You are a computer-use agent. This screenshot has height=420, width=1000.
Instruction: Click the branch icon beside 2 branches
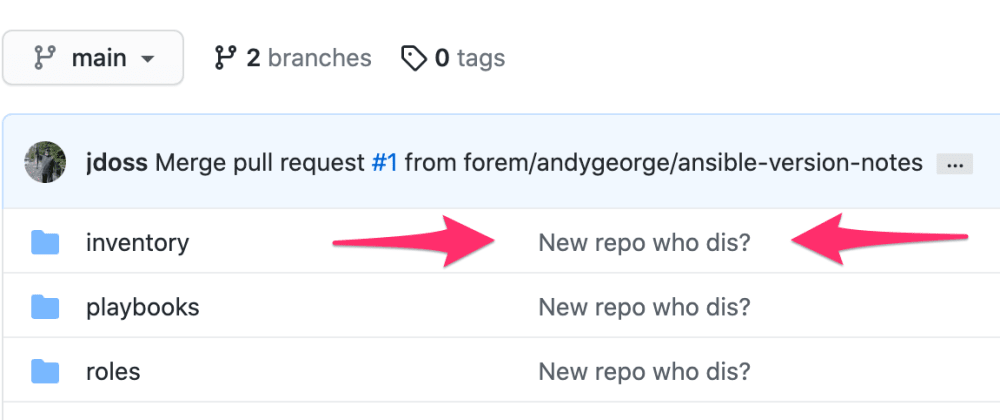pos(226,58)
